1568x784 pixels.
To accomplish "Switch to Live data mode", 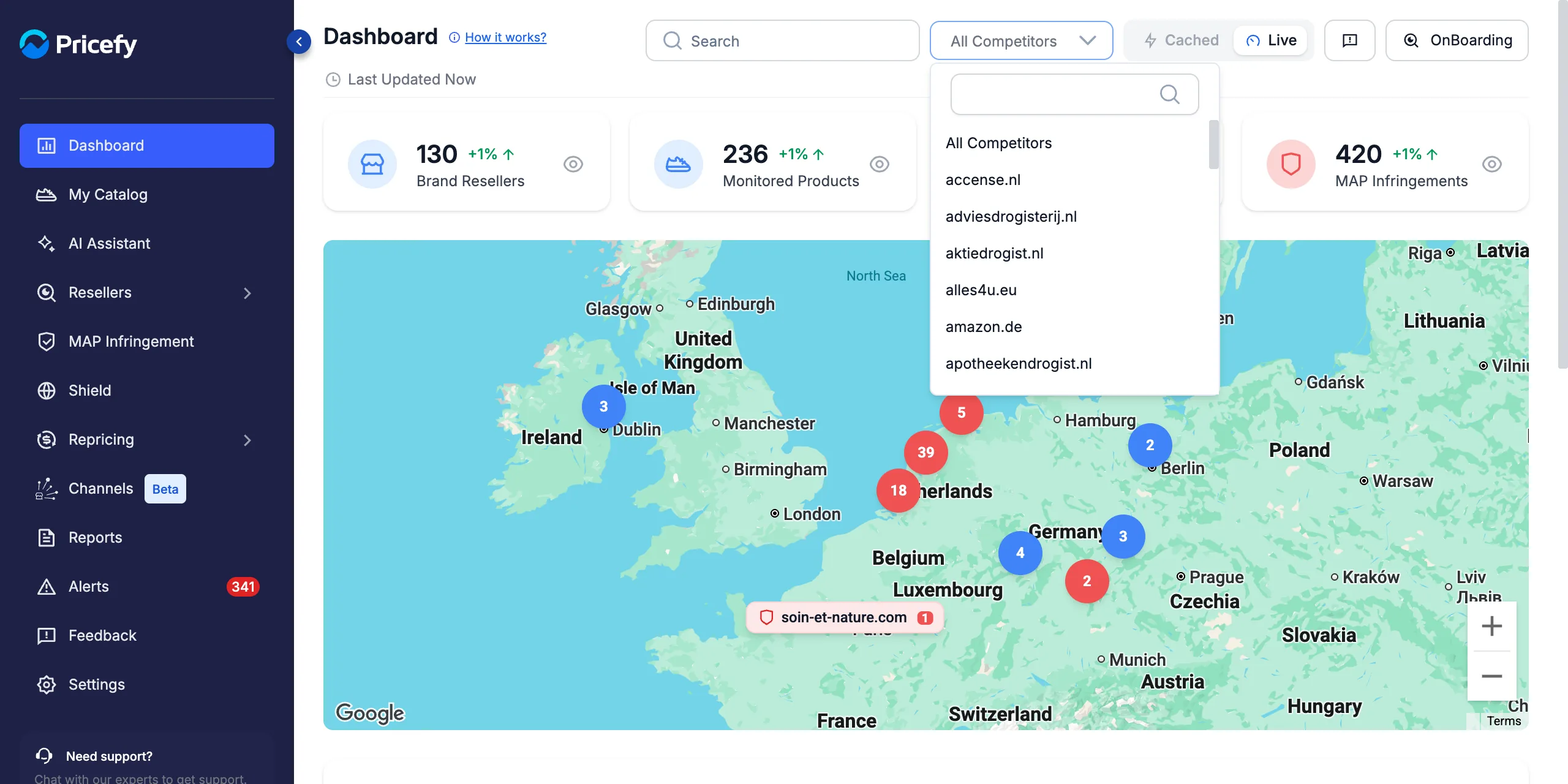I will (1272, 40).
